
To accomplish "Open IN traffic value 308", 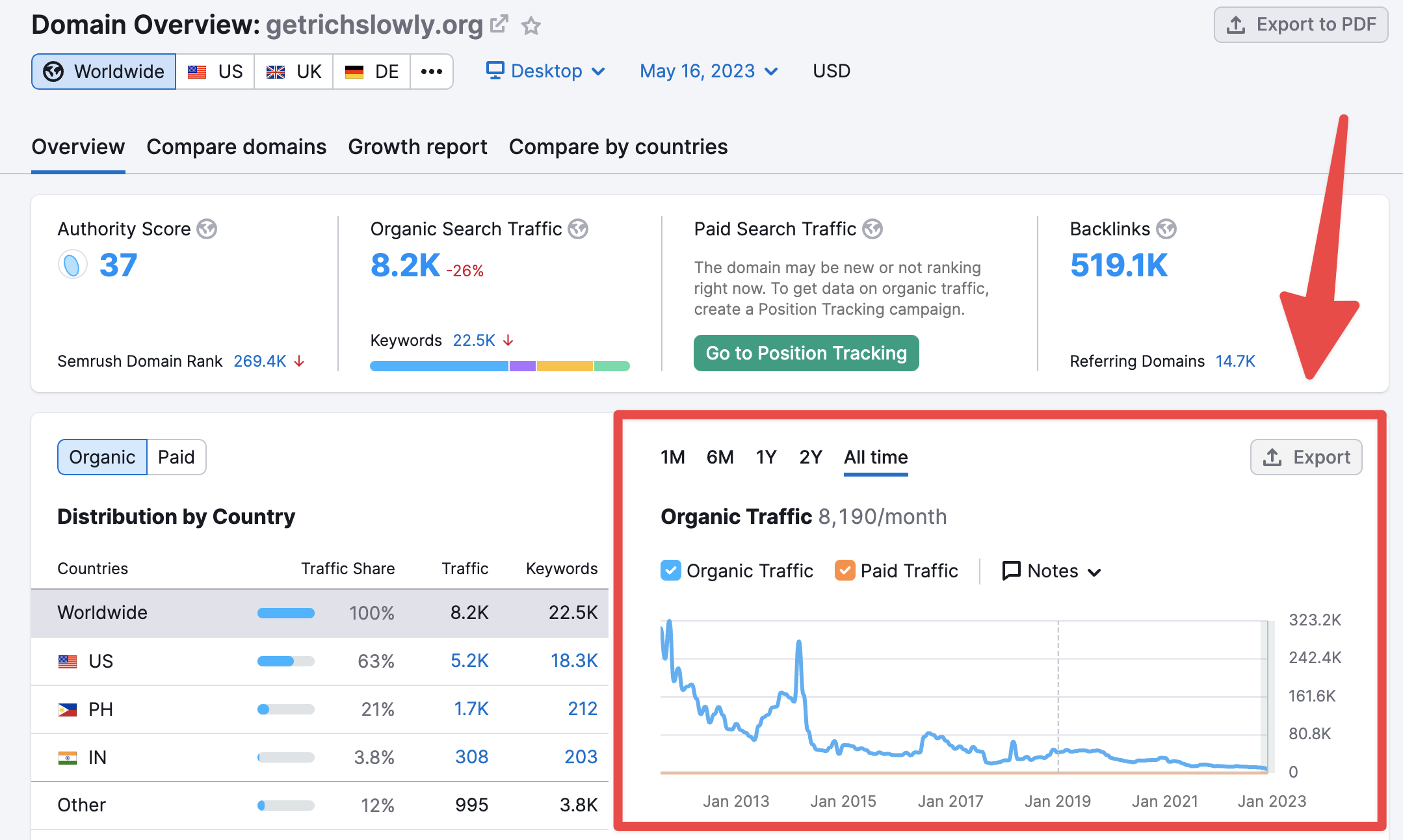I will coord(472,757).
